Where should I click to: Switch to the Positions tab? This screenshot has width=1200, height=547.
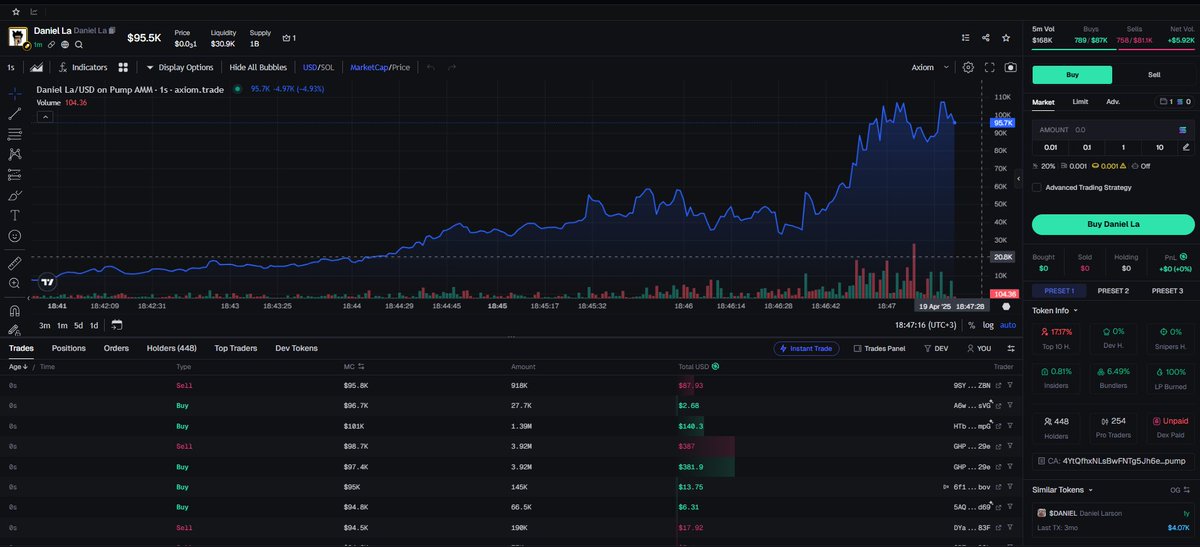click(68, 348)
